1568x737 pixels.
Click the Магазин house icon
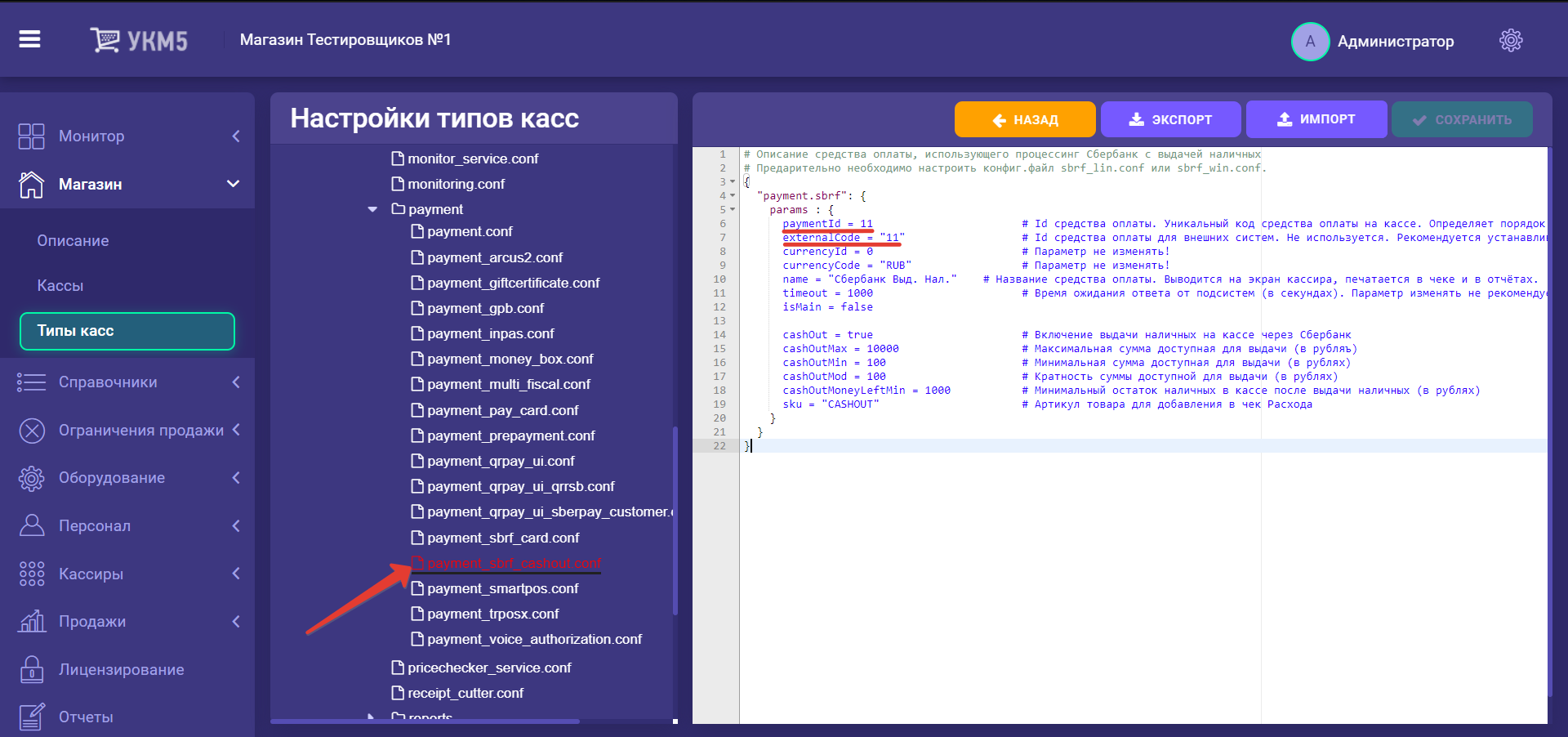[32, 184]
